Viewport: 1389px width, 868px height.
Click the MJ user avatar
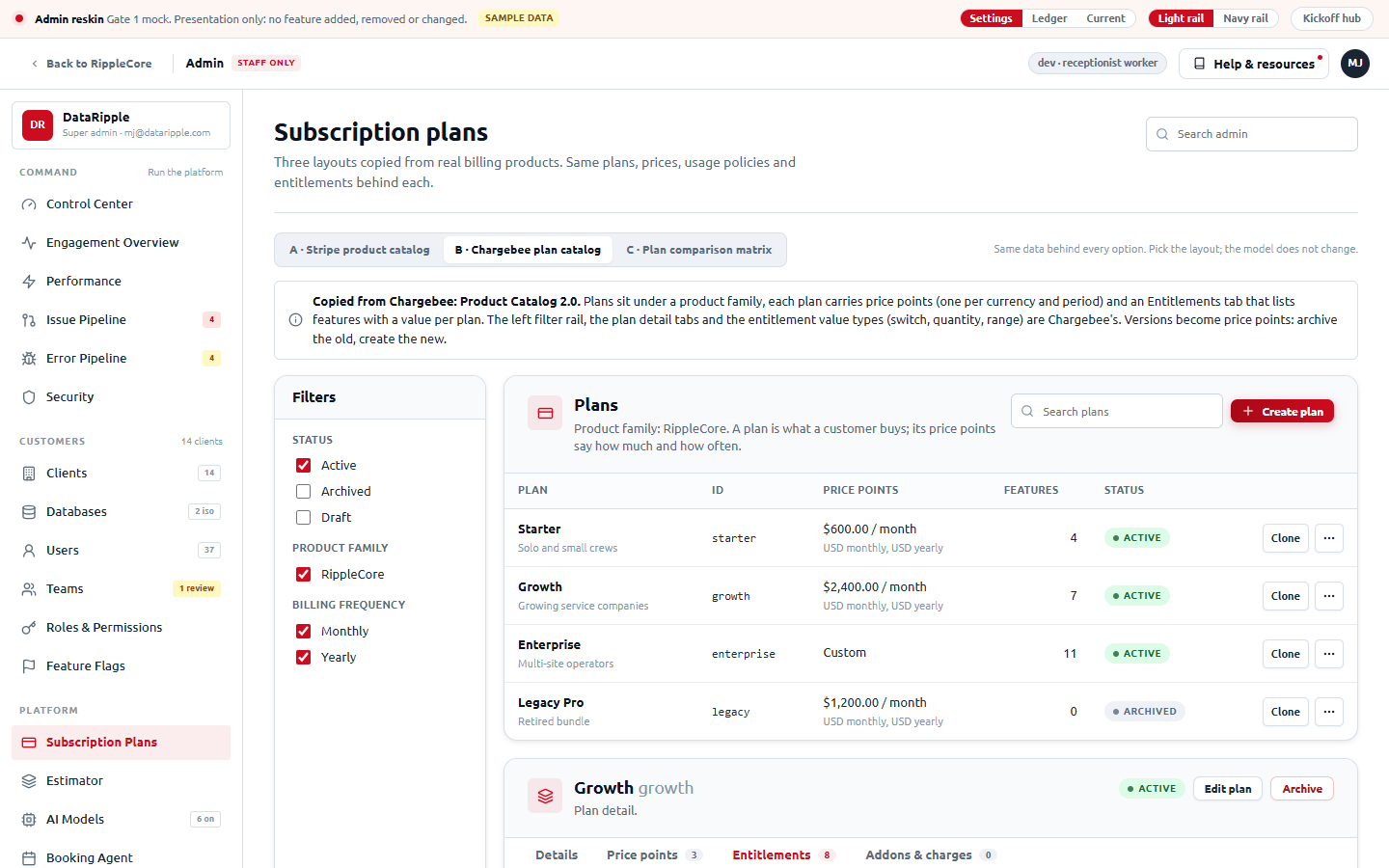point(1355,64)
